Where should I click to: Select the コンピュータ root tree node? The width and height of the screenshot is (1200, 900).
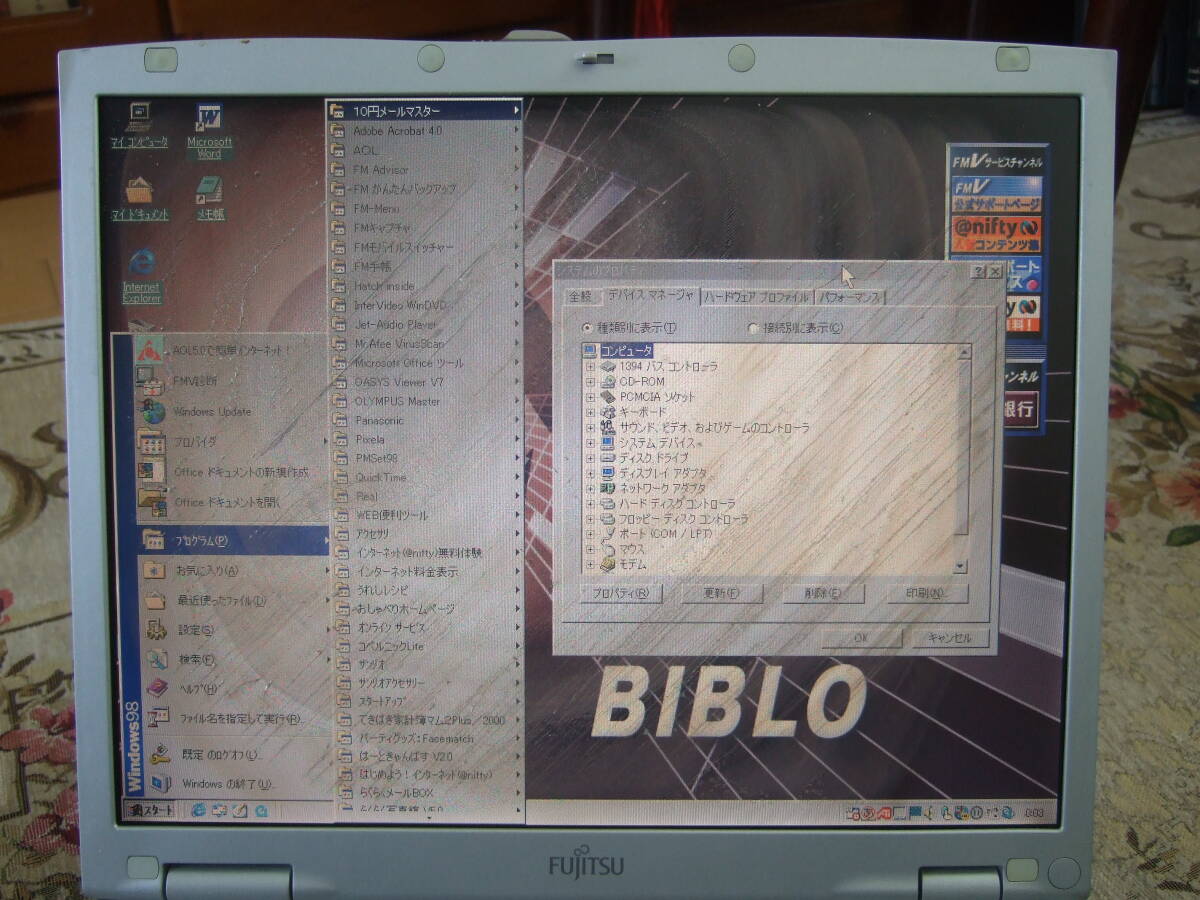pyautogui.click(x=625, y=351)
